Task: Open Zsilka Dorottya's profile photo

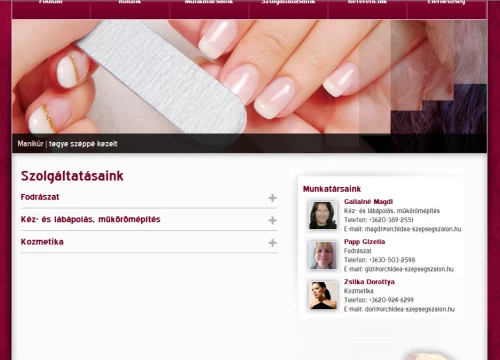Action: tap(322, 295)
